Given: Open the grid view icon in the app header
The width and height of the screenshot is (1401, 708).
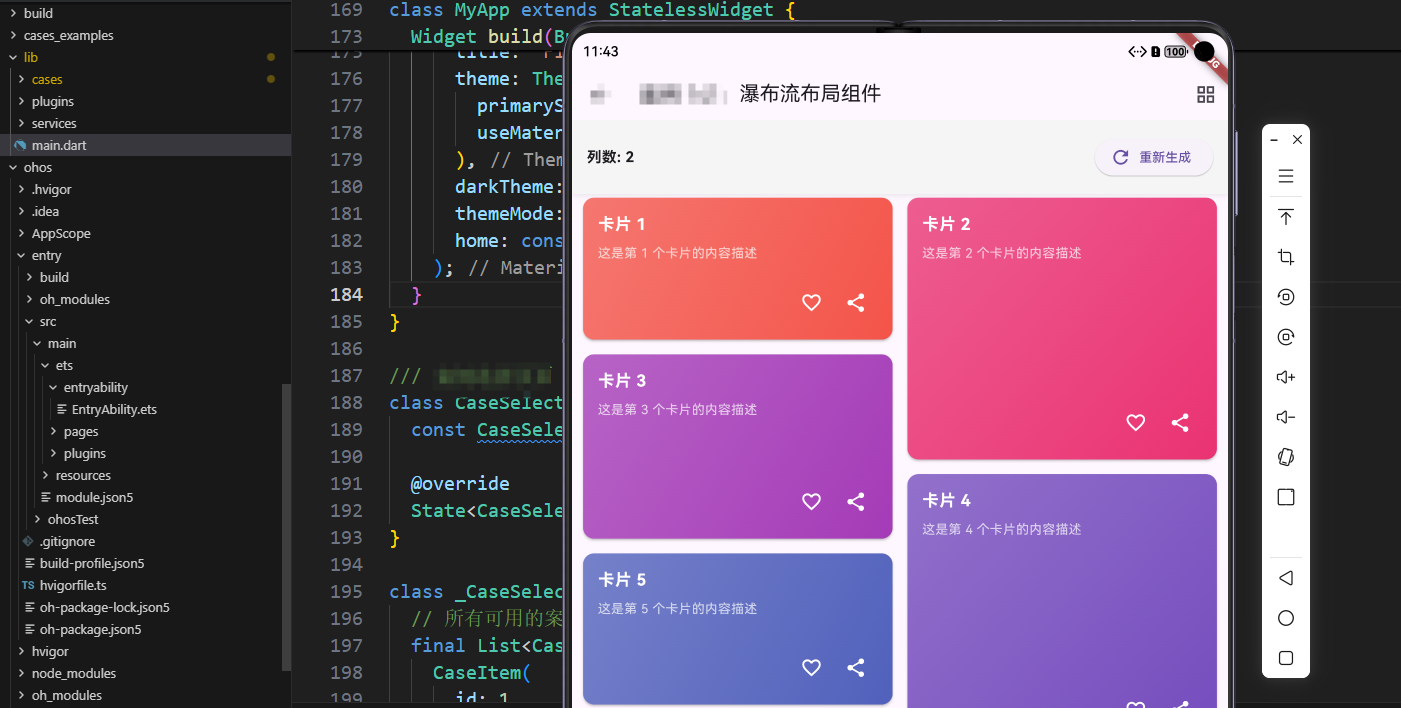Looking at the screenshot, I should tap(1205, 94).
